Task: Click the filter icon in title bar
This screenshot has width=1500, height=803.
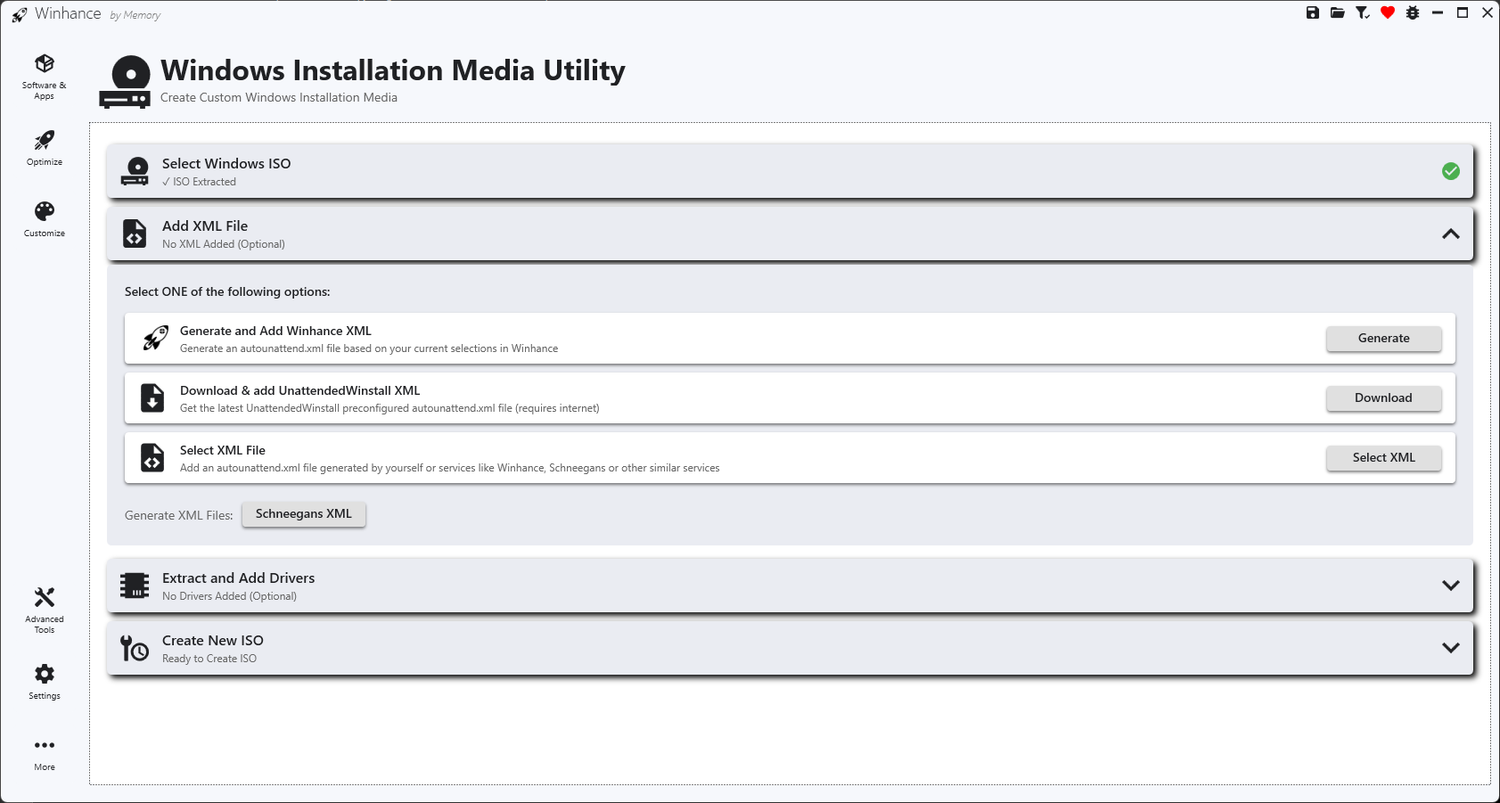Action: point(1362,13)
